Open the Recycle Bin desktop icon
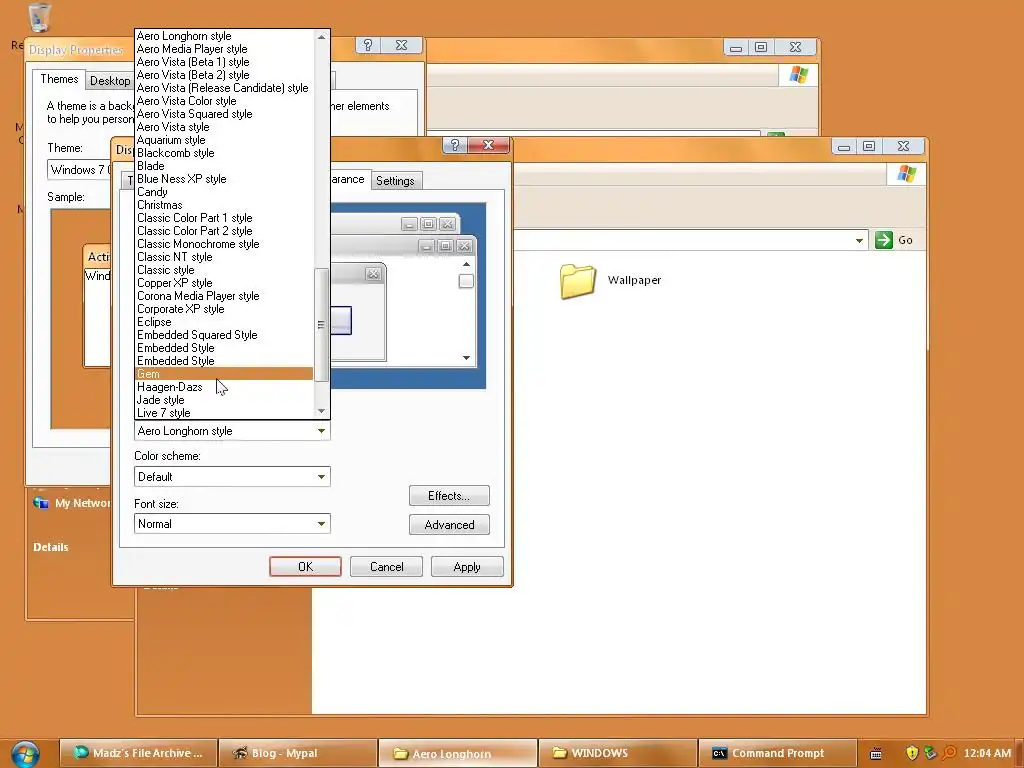The height and width of the screenshot is (768, 1024). 39,18
